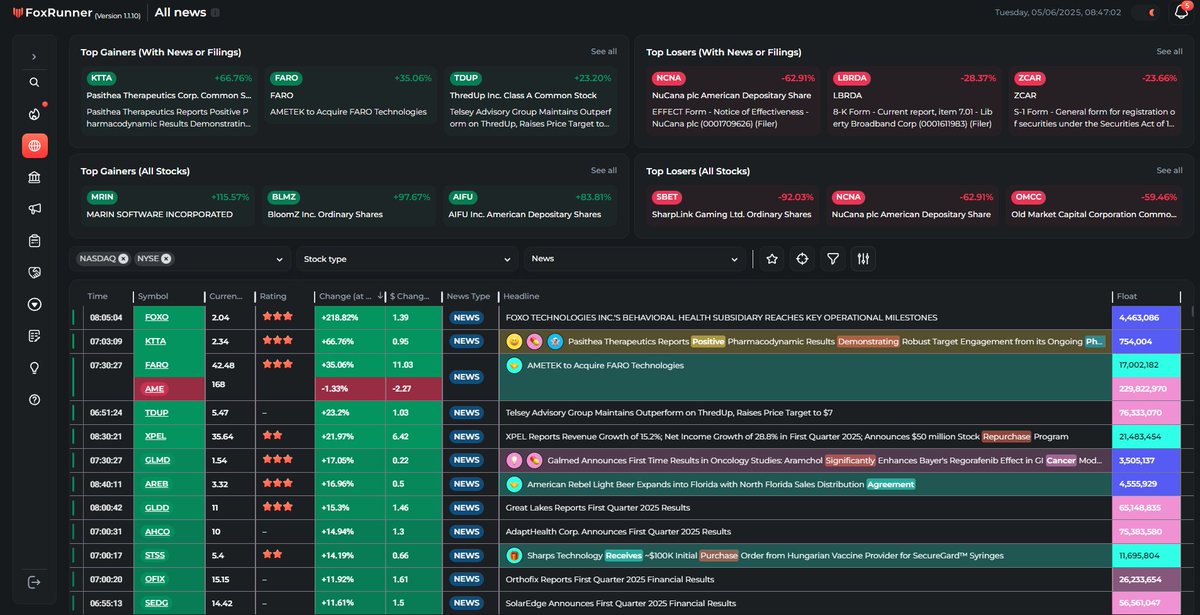1200x615 pixels.
Task: Click the gift icon in STSS headline
Action: [x=514, y=555]
